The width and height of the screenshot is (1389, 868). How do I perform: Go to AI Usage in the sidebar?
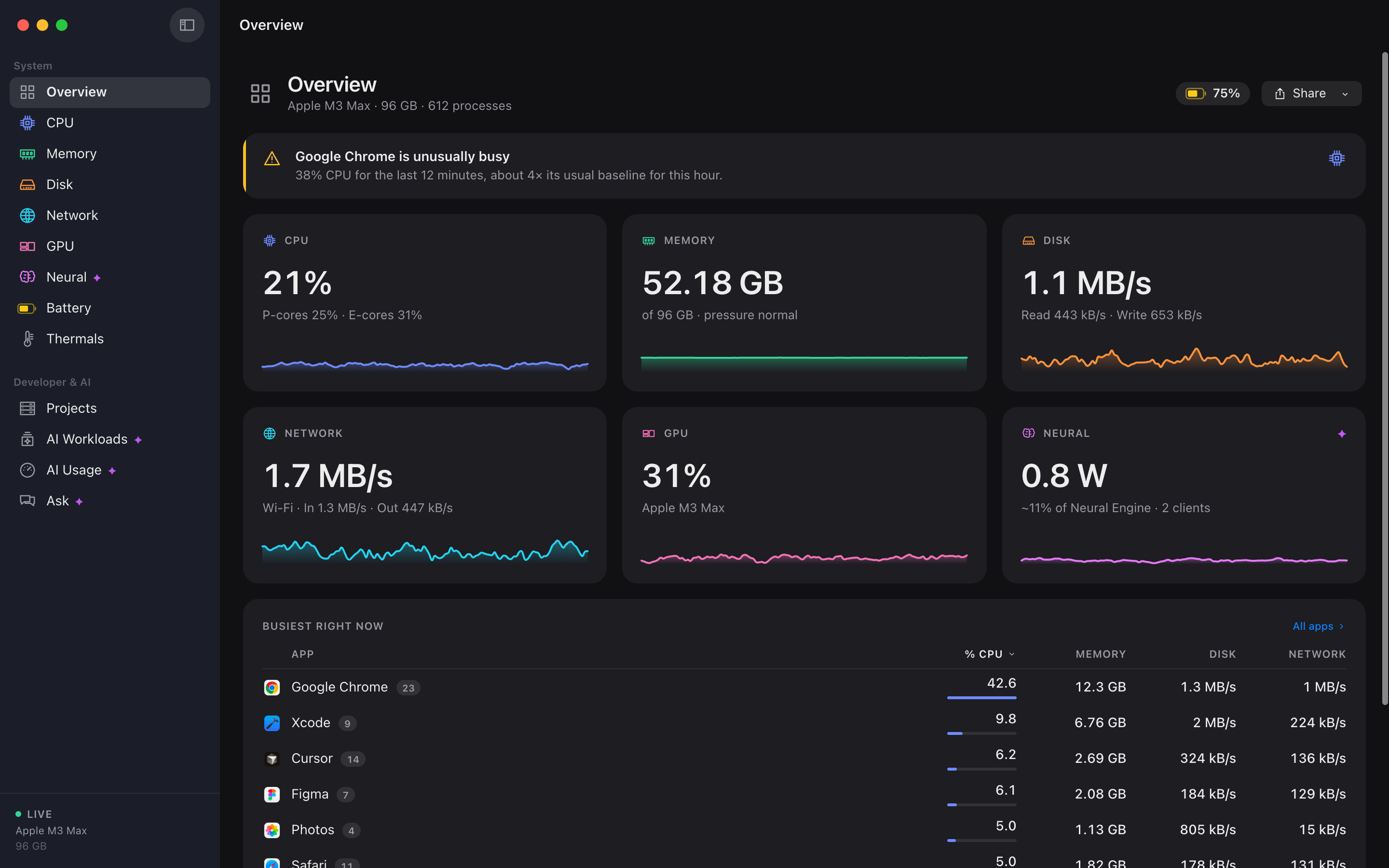tap(110, 470)
